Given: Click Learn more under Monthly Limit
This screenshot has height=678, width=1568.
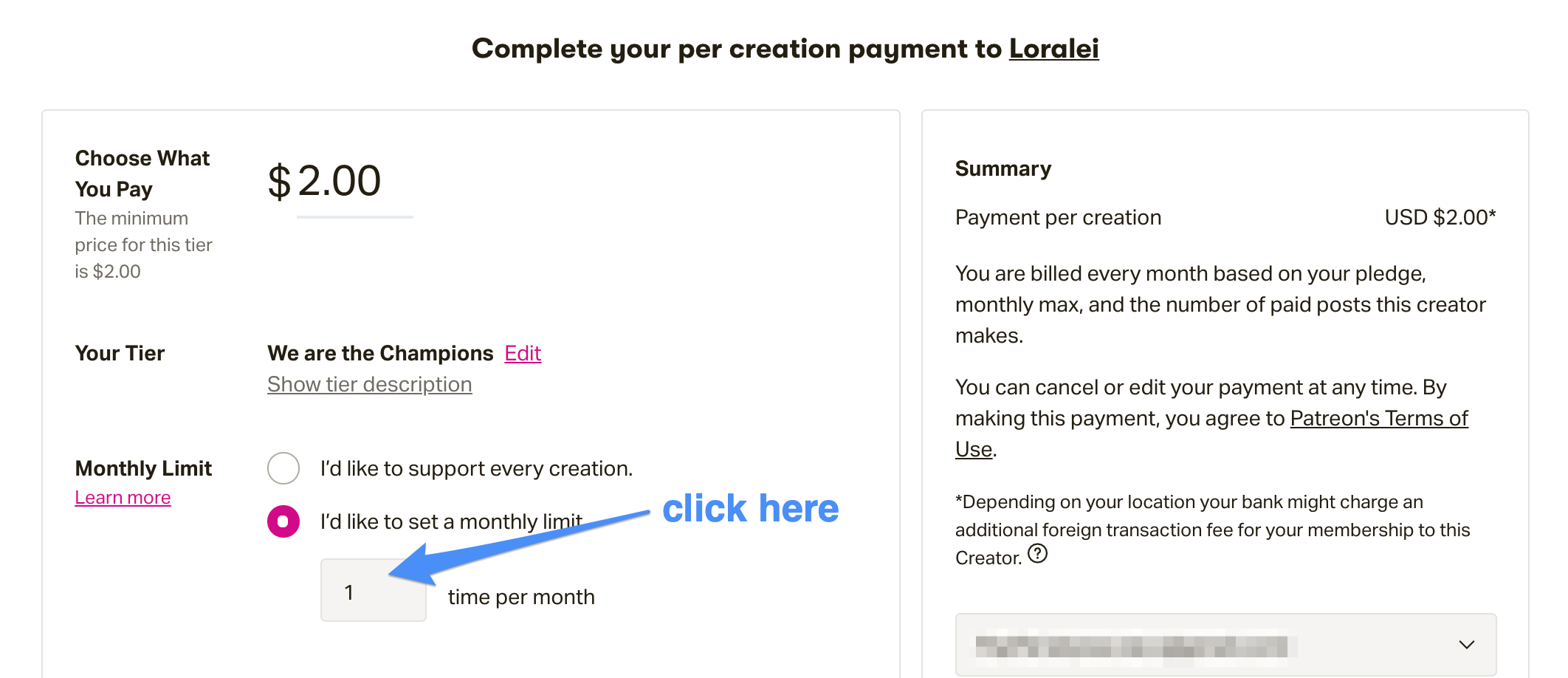Looking at the screenshot, I should [x=123, y=497].
